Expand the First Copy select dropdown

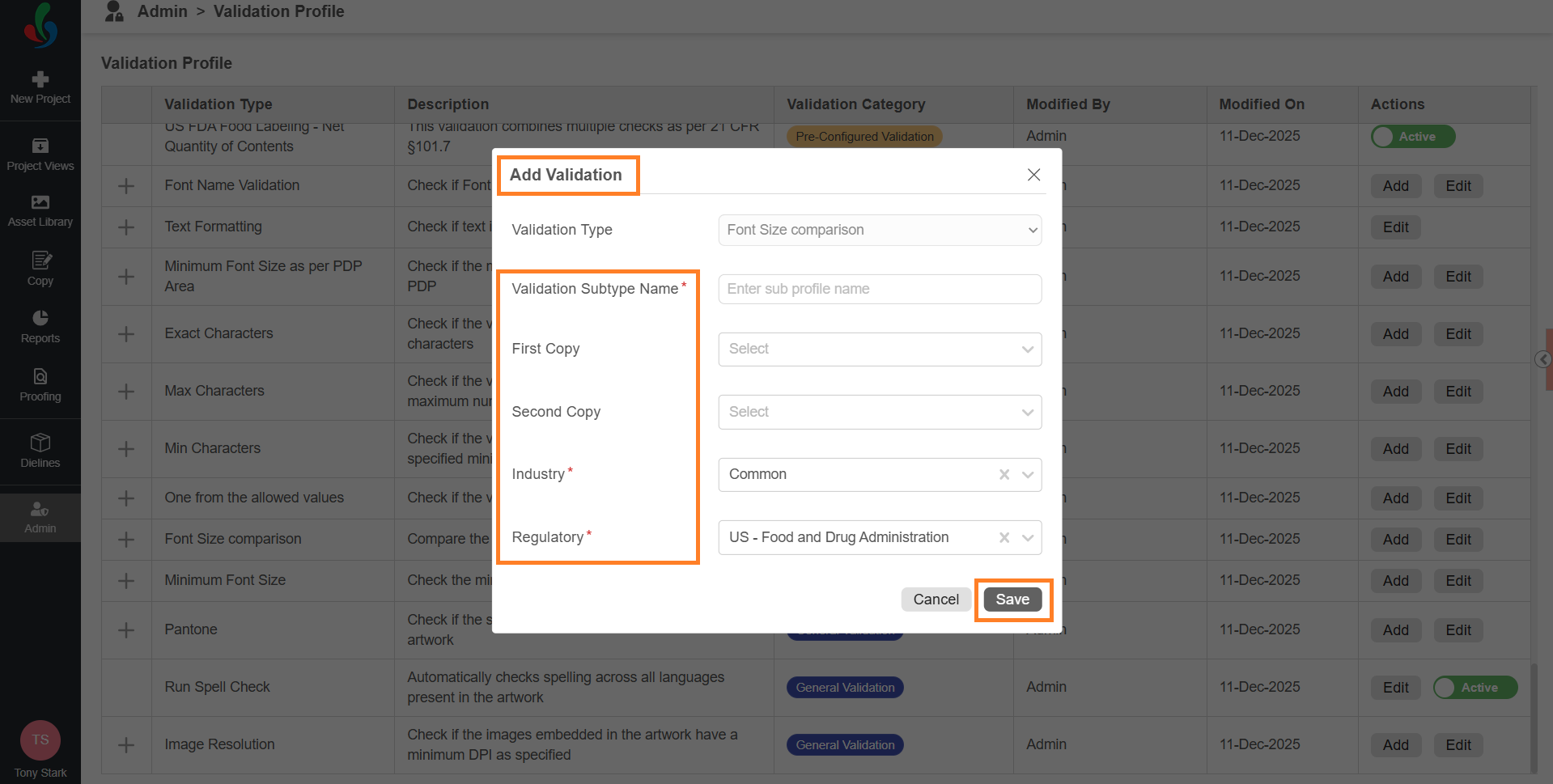tap(880, 350)
